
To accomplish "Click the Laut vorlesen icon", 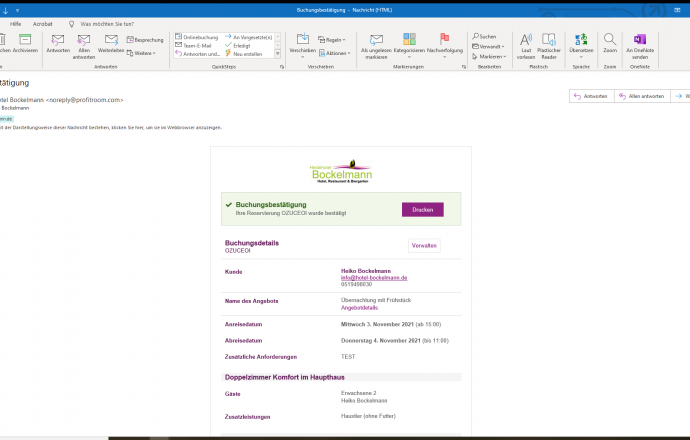I will point(526,46).
